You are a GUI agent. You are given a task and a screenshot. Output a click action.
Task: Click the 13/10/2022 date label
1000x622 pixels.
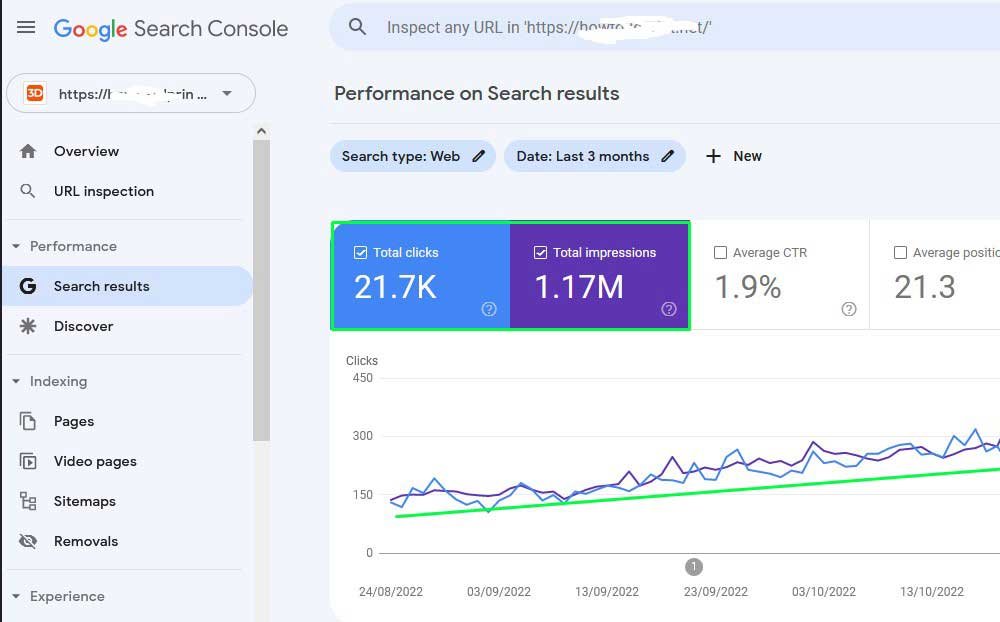coord(932,591)
